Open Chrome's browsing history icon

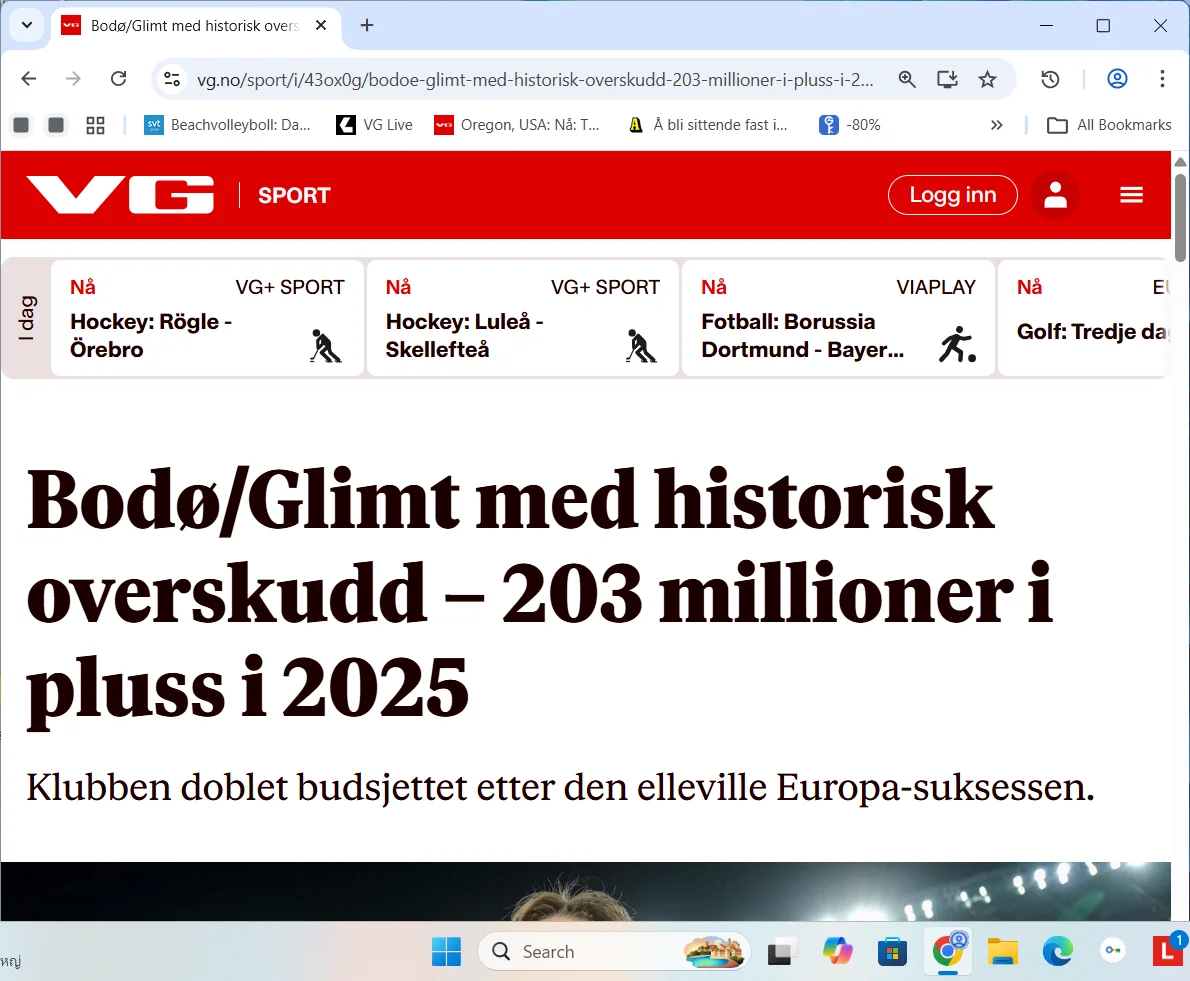click(x=1050, y=78)
